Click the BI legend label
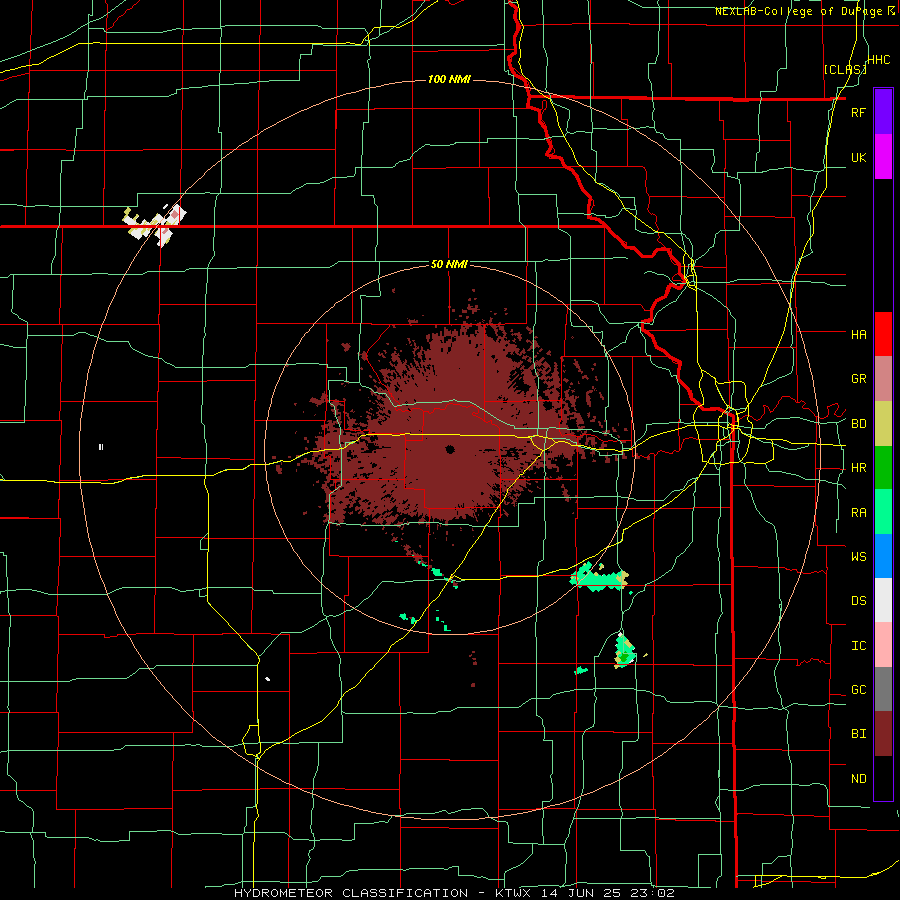 point(858,734)
